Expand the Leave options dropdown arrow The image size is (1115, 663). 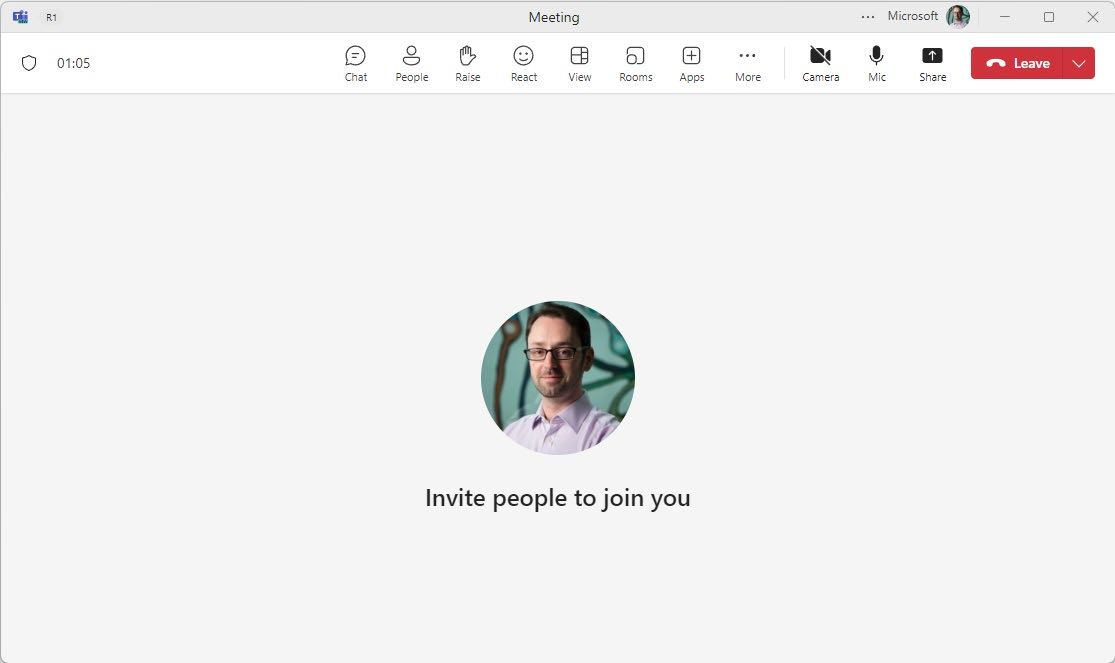[x=1078, y=63]
